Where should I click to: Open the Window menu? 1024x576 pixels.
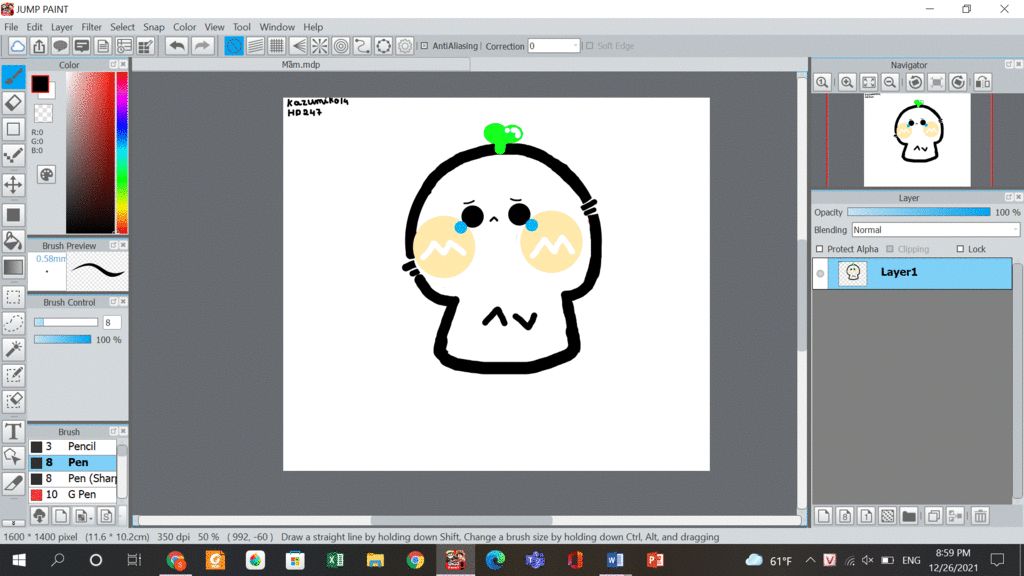pos(277,27)
